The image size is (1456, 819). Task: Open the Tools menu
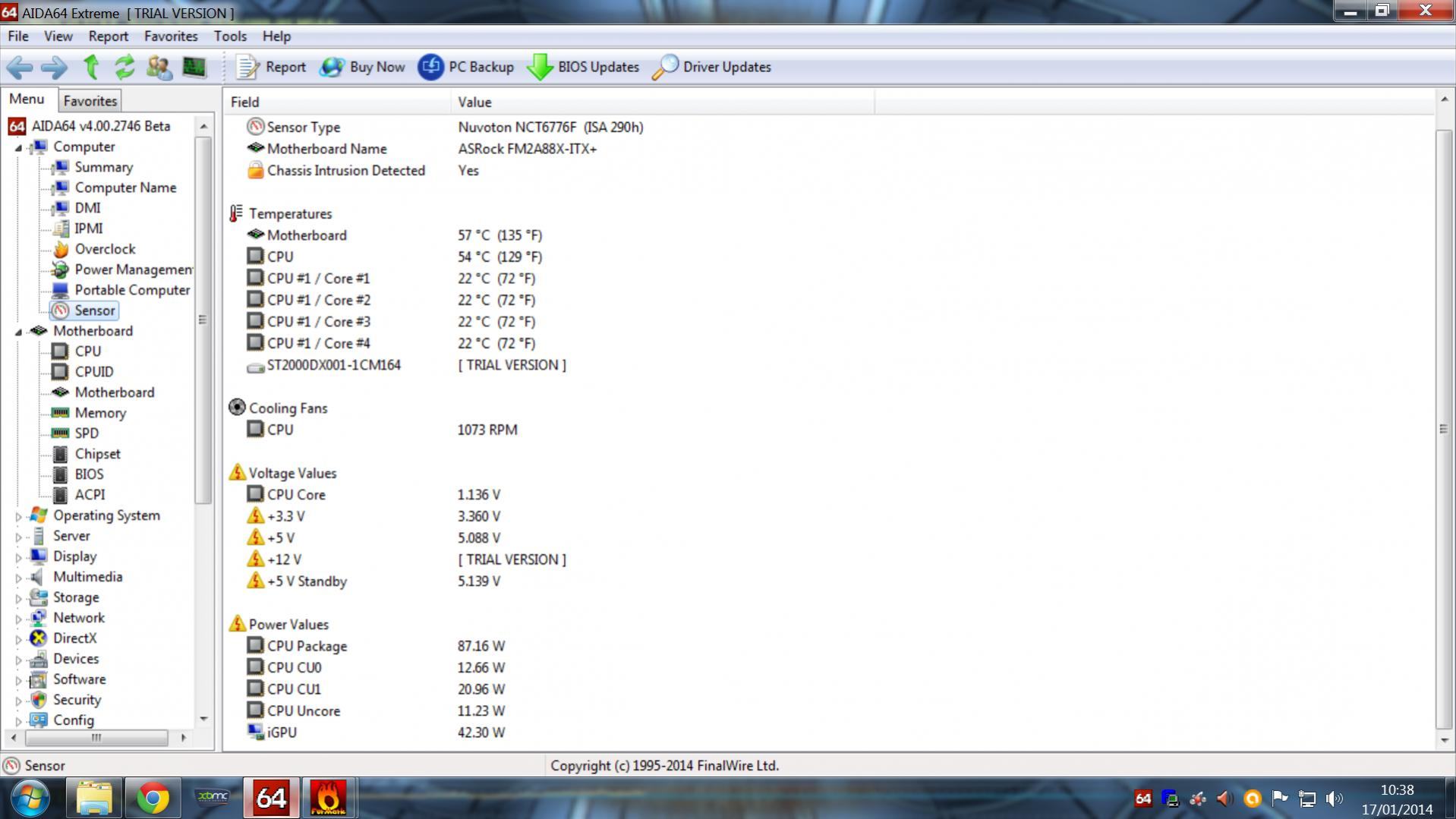click(230, 36)
